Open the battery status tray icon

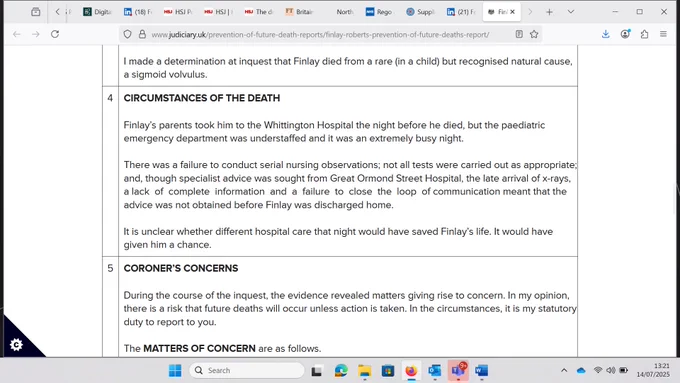click(624, 370)
